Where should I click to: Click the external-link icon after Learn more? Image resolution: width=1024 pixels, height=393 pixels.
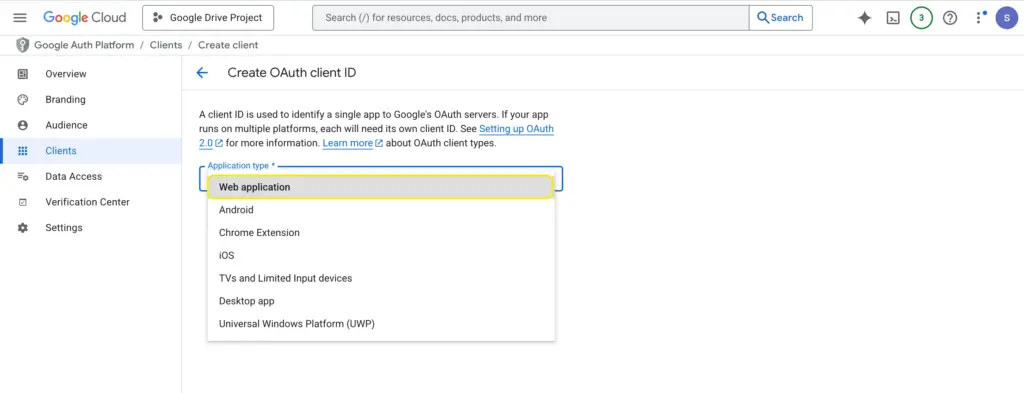379,143
